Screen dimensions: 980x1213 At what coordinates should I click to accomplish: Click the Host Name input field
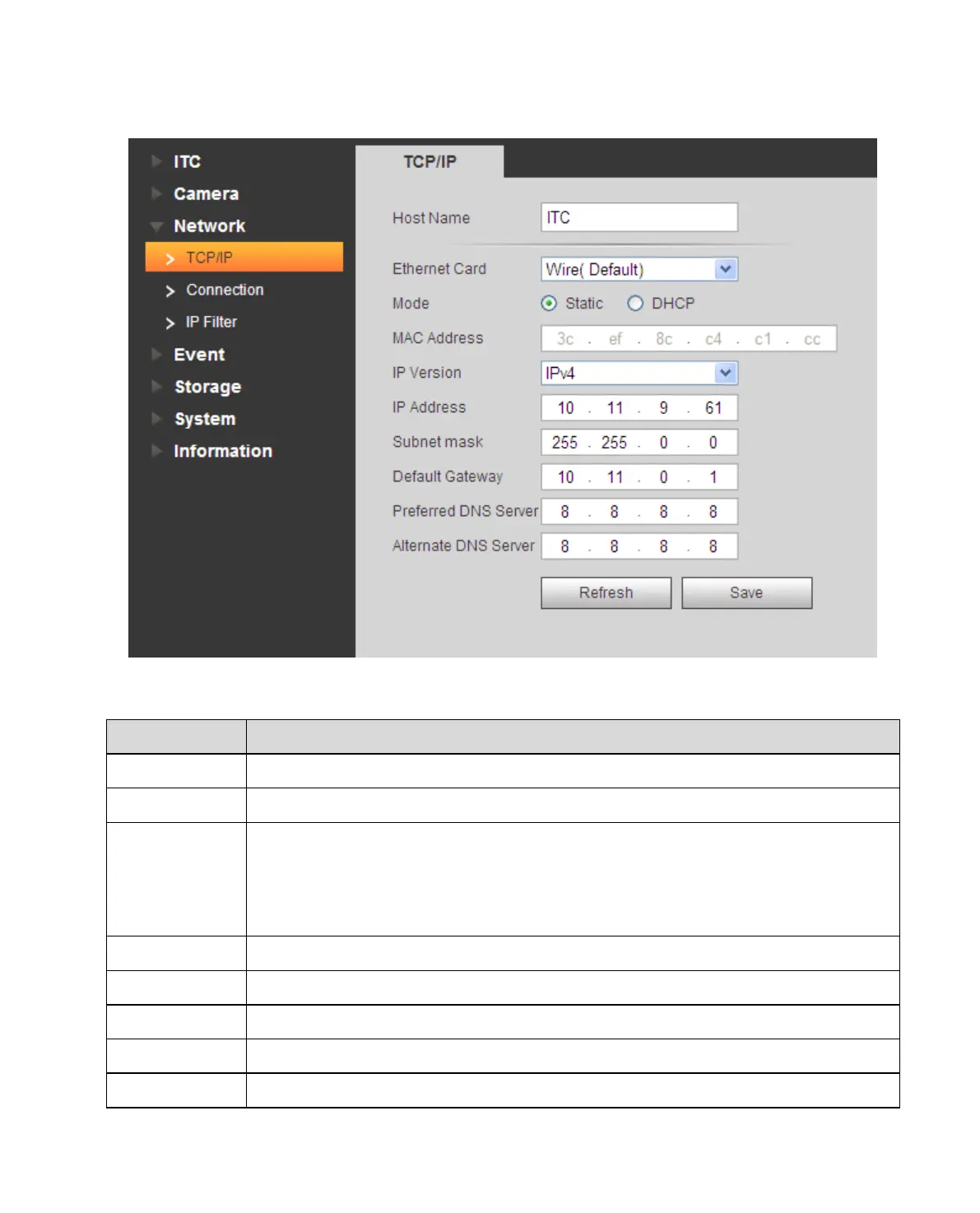point(639,217)
